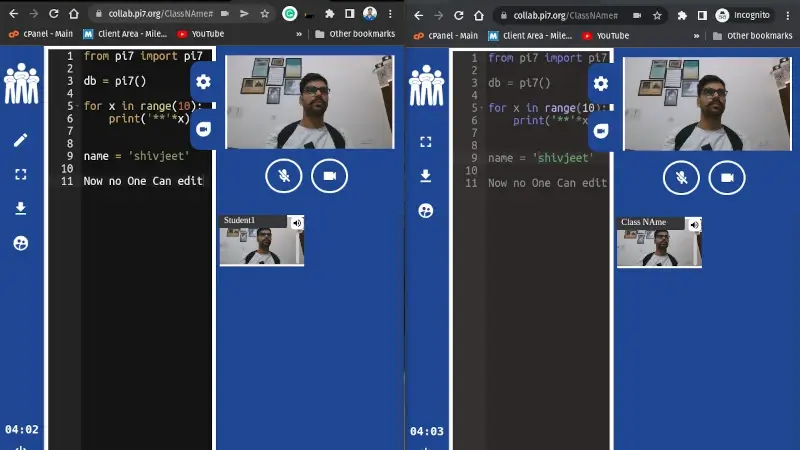Click download icon in left window sidebar
This screenshot has height=450, width=800.
click(20, 208)
